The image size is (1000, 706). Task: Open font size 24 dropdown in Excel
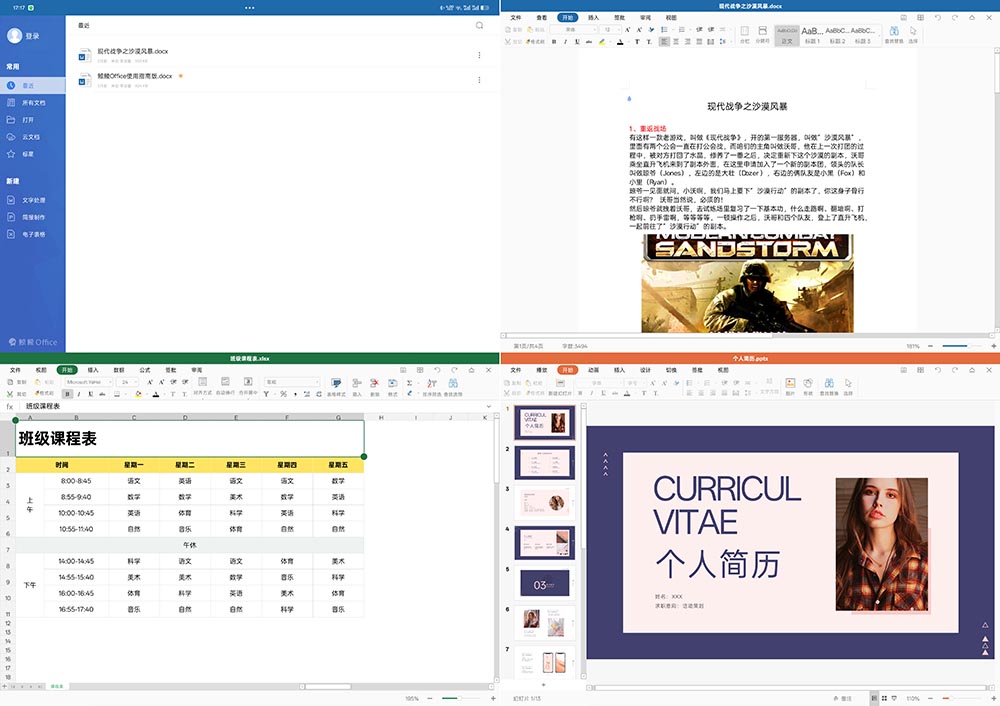(128, 382)
